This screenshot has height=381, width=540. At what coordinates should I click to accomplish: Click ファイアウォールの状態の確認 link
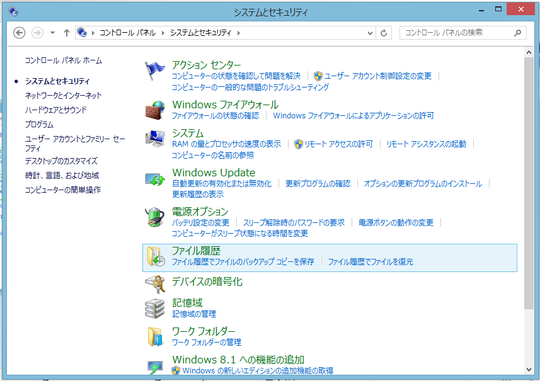pyautogui.click(x=215, y=115)
